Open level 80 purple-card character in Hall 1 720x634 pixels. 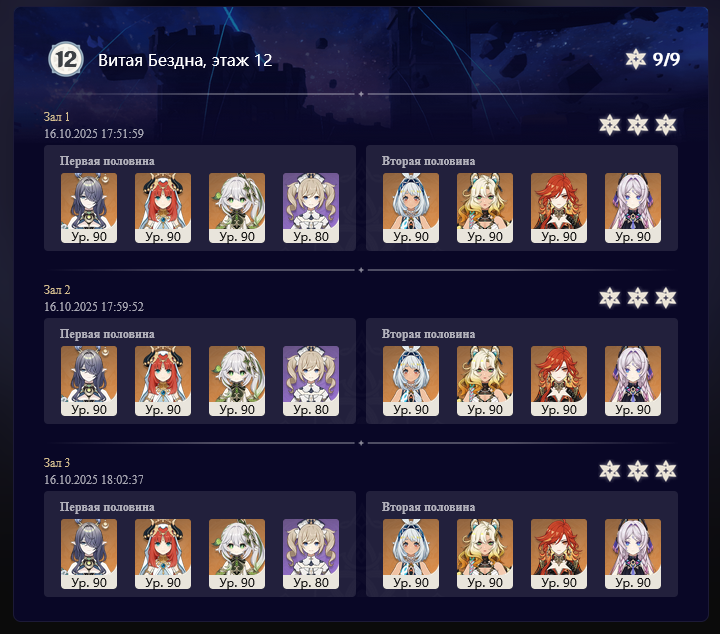(x=311, y=208)
